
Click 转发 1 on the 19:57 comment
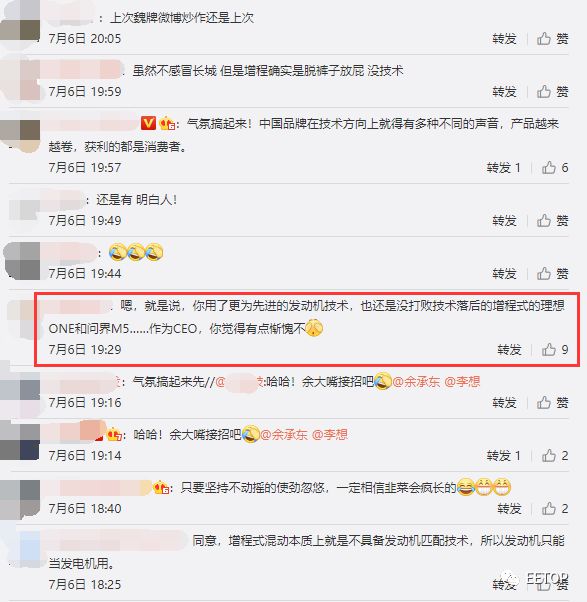tap(503, 167)
